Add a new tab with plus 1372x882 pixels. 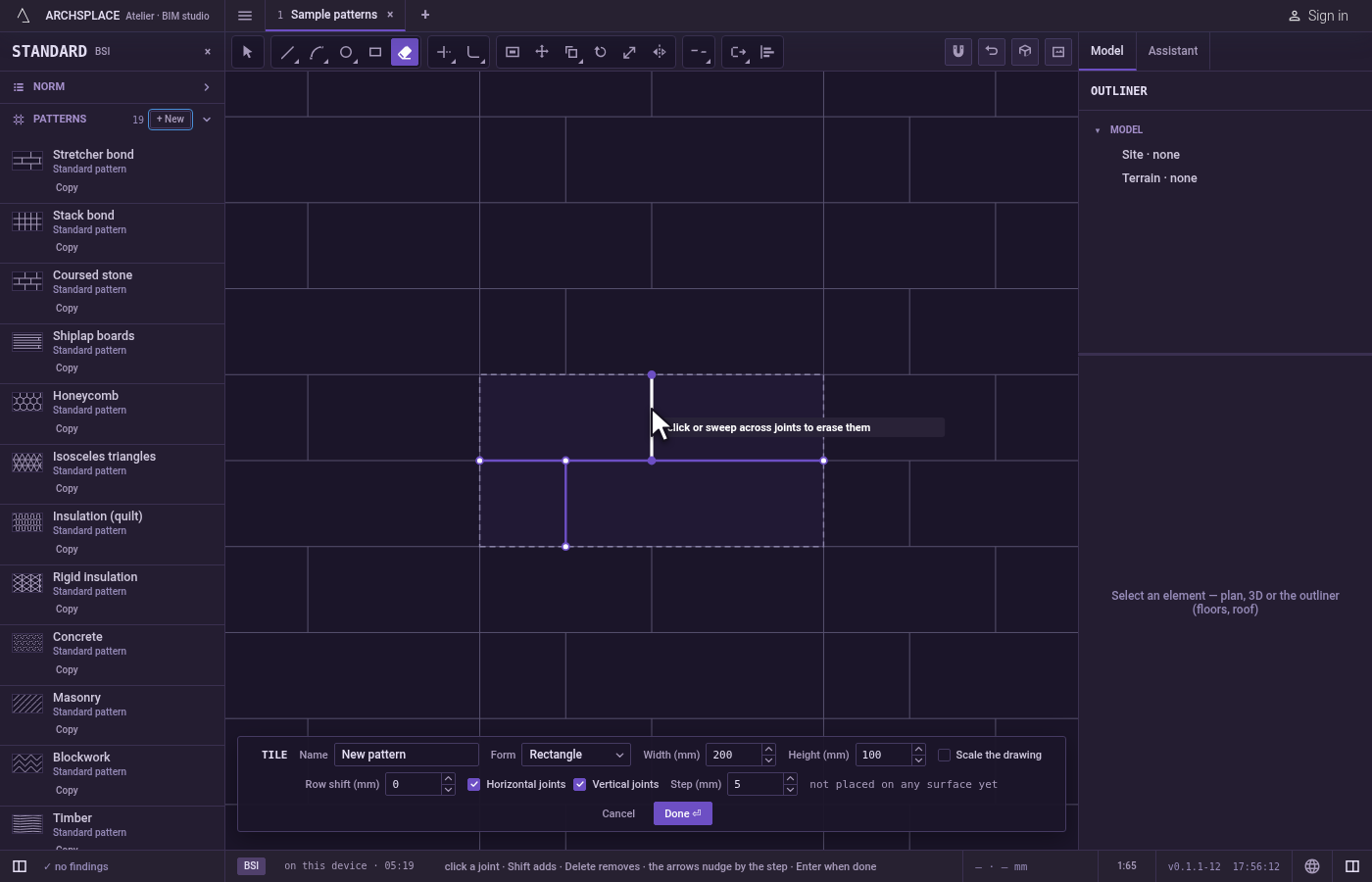(425, 15)
